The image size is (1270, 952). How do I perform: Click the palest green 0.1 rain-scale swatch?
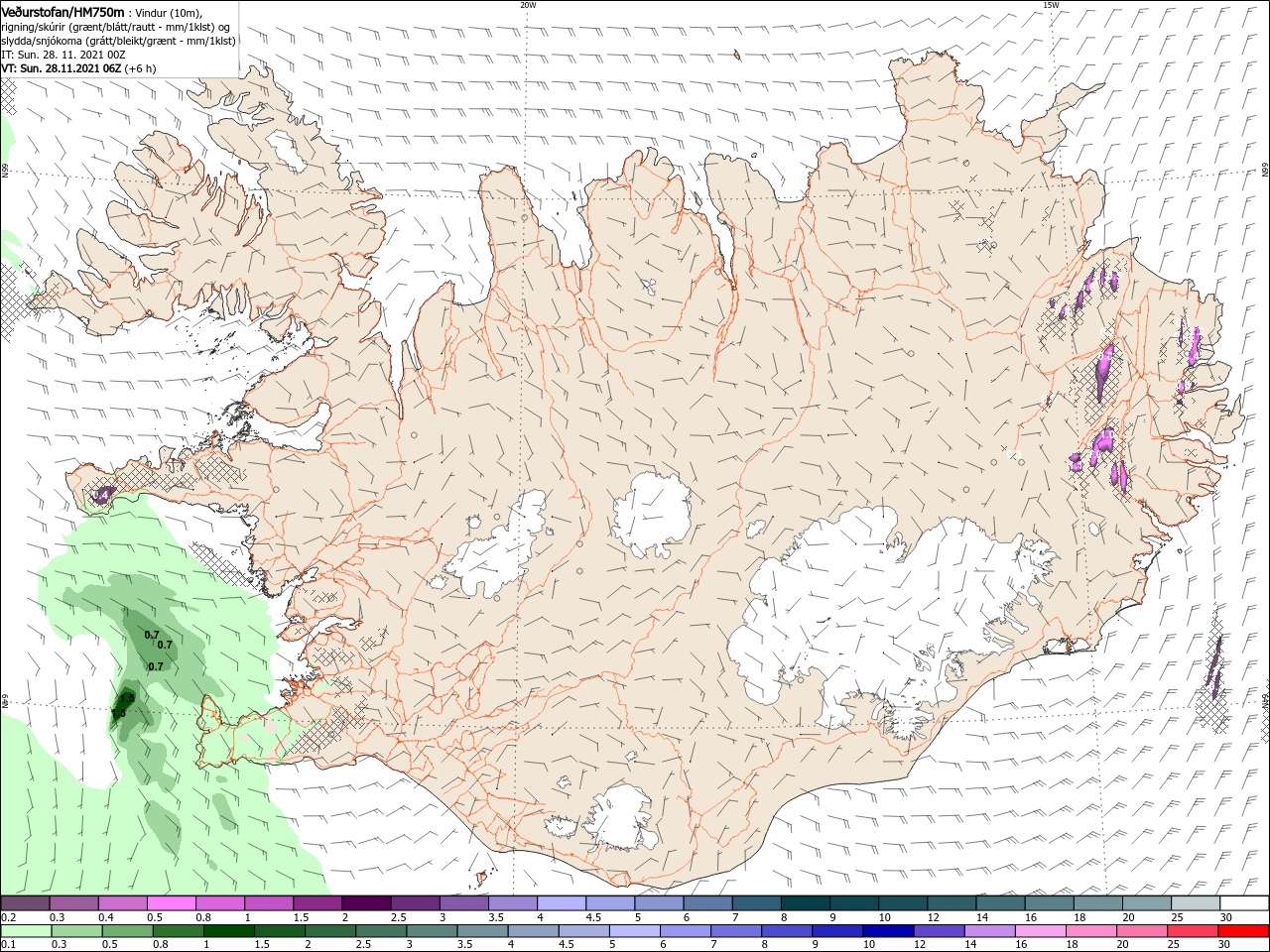coord(25,931)
